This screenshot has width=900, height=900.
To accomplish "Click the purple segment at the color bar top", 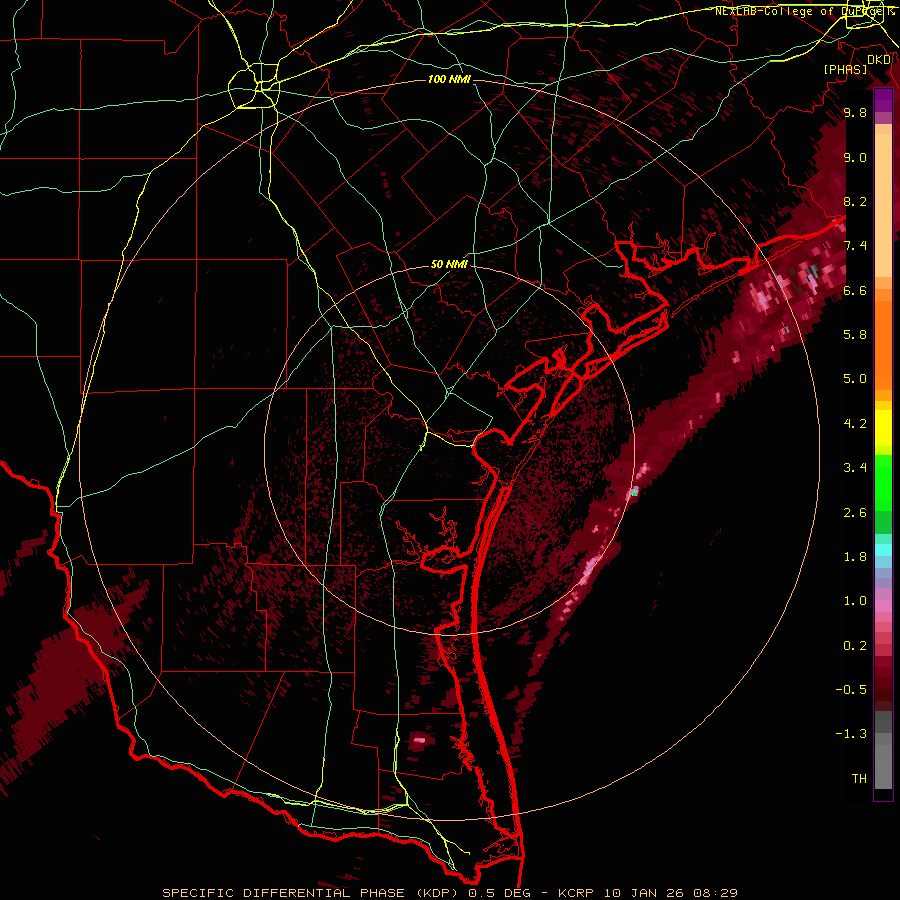I will (x=883, y=101).
